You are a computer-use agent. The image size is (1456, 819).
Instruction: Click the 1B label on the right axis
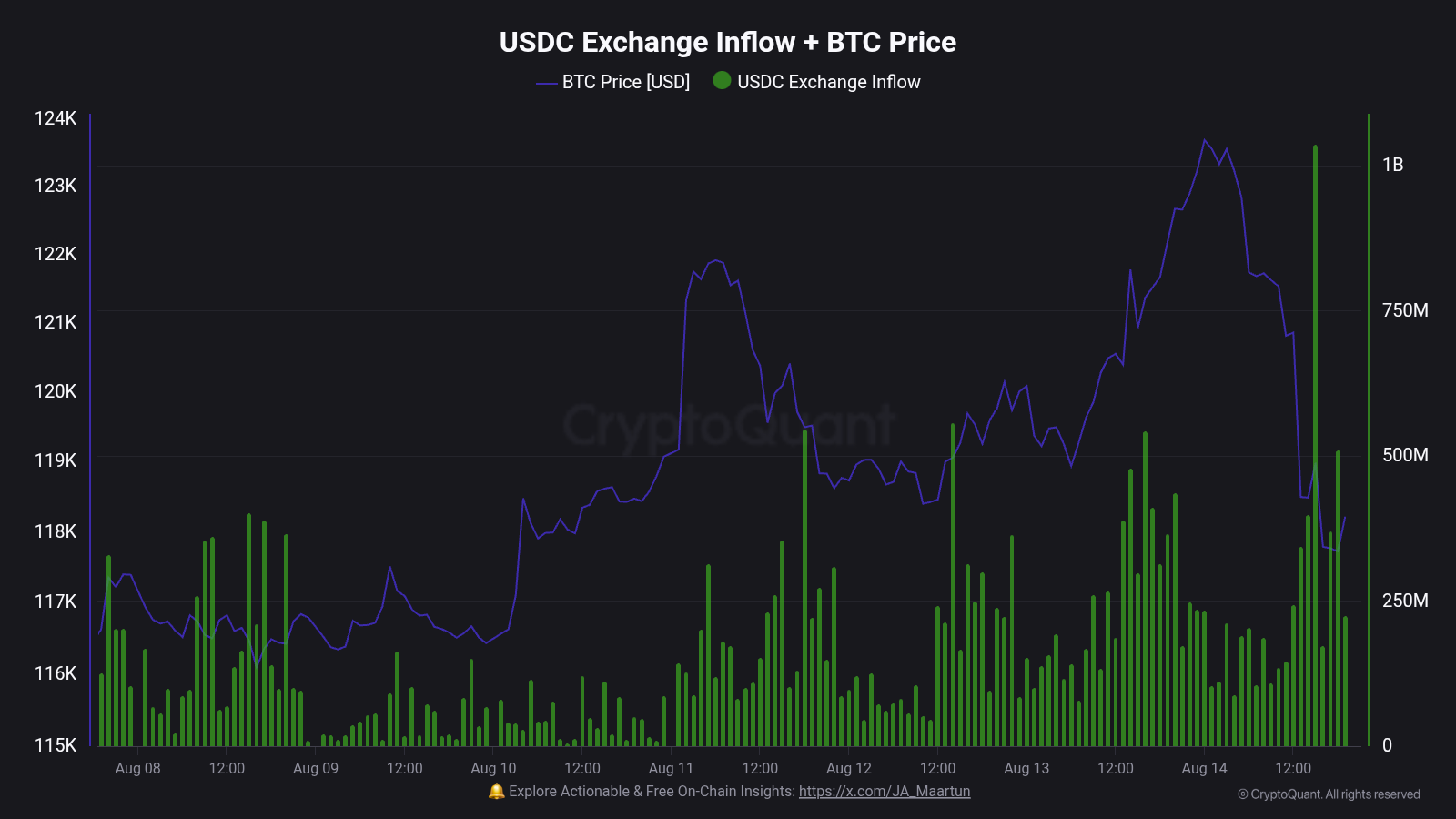[x=1392, y=165]
